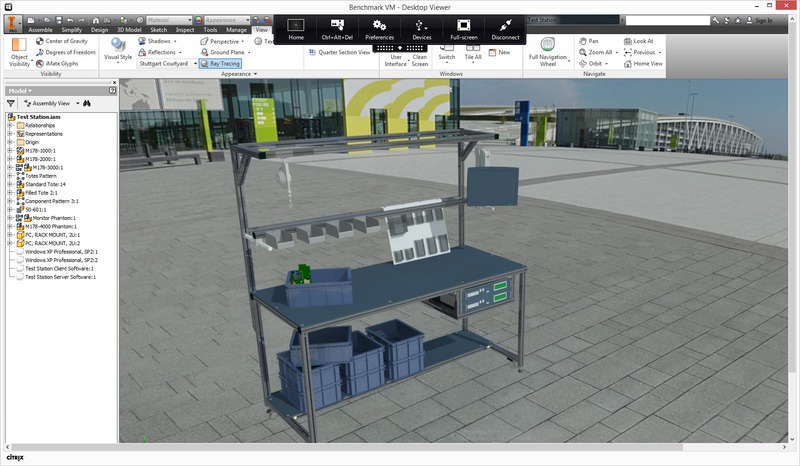
Task: Open the Assembly View dropdown
Action: pyautogui.click(x=51, y=103)
